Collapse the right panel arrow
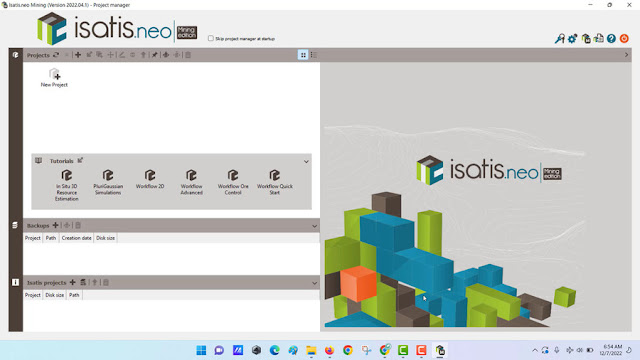 (x=627, y=55)
